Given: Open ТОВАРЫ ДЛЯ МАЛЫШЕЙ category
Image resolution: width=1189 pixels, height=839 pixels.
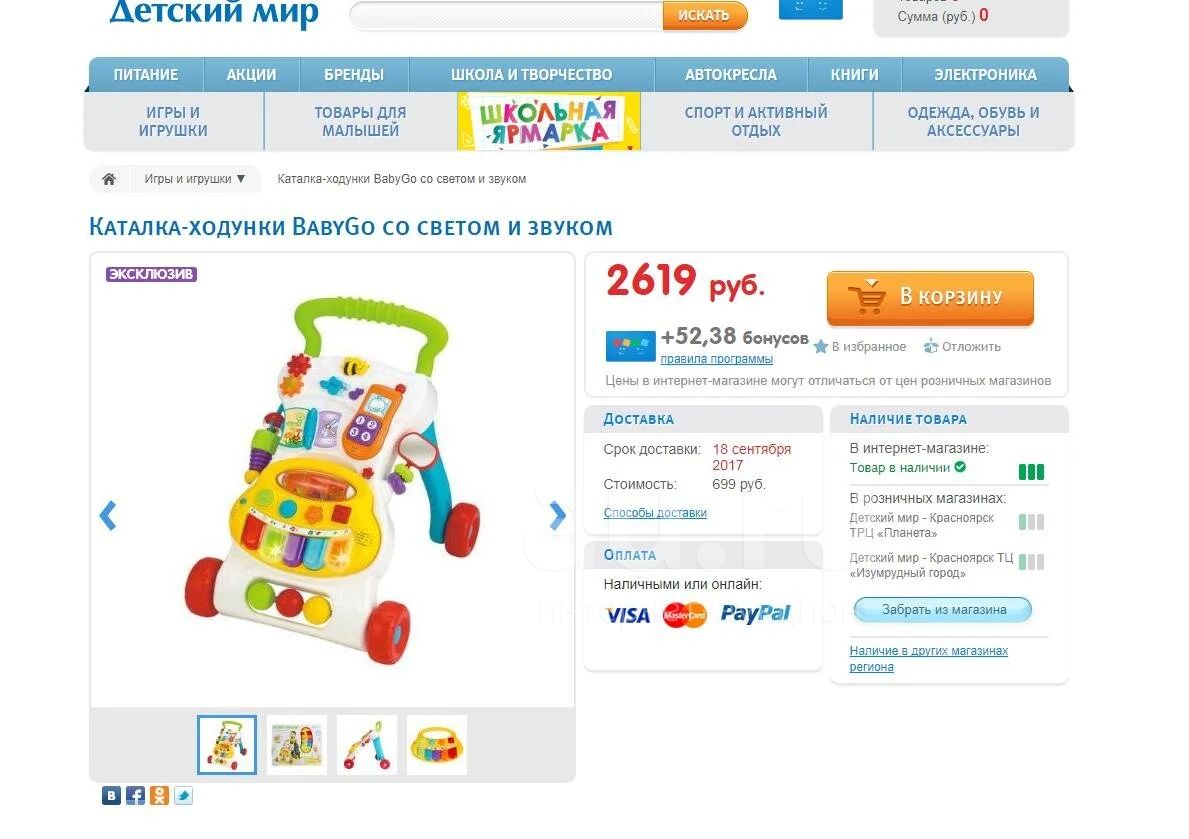Looking at the screenshot, I should 360,121.
